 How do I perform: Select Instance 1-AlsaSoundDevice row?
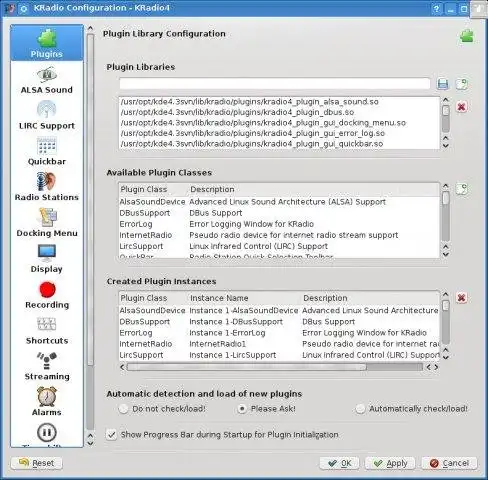pos(279,311)
